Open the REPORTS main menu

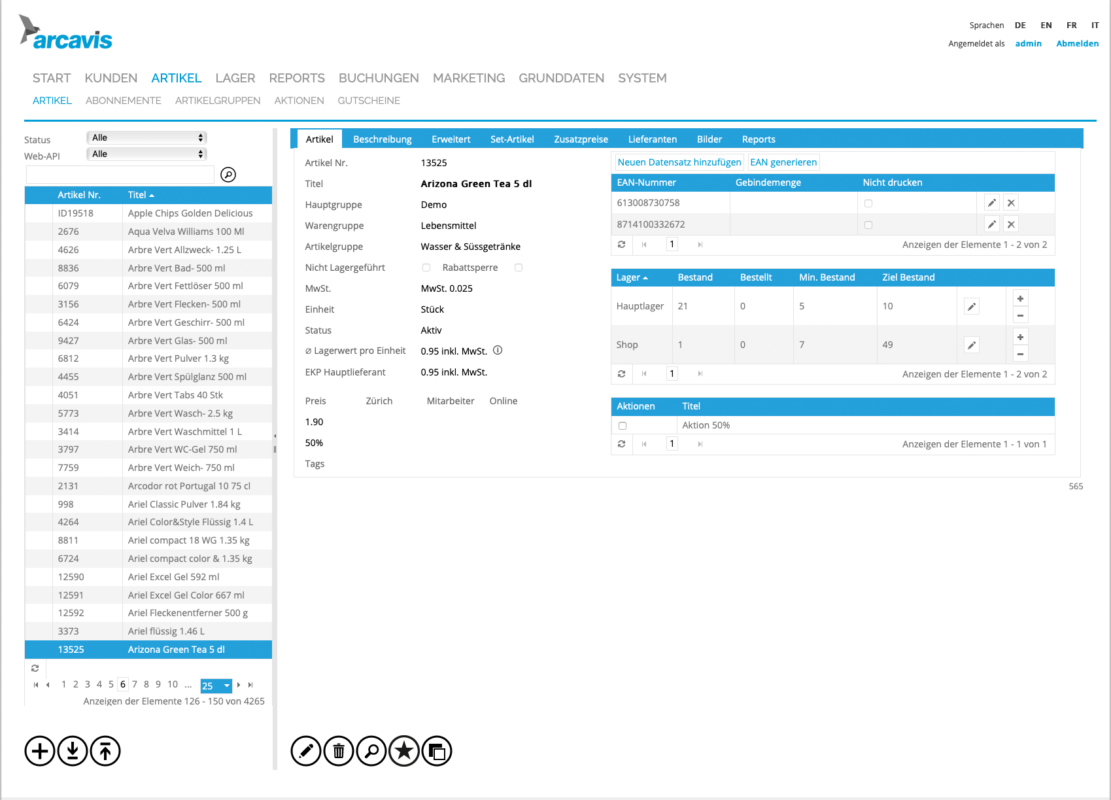click(297, 78)
